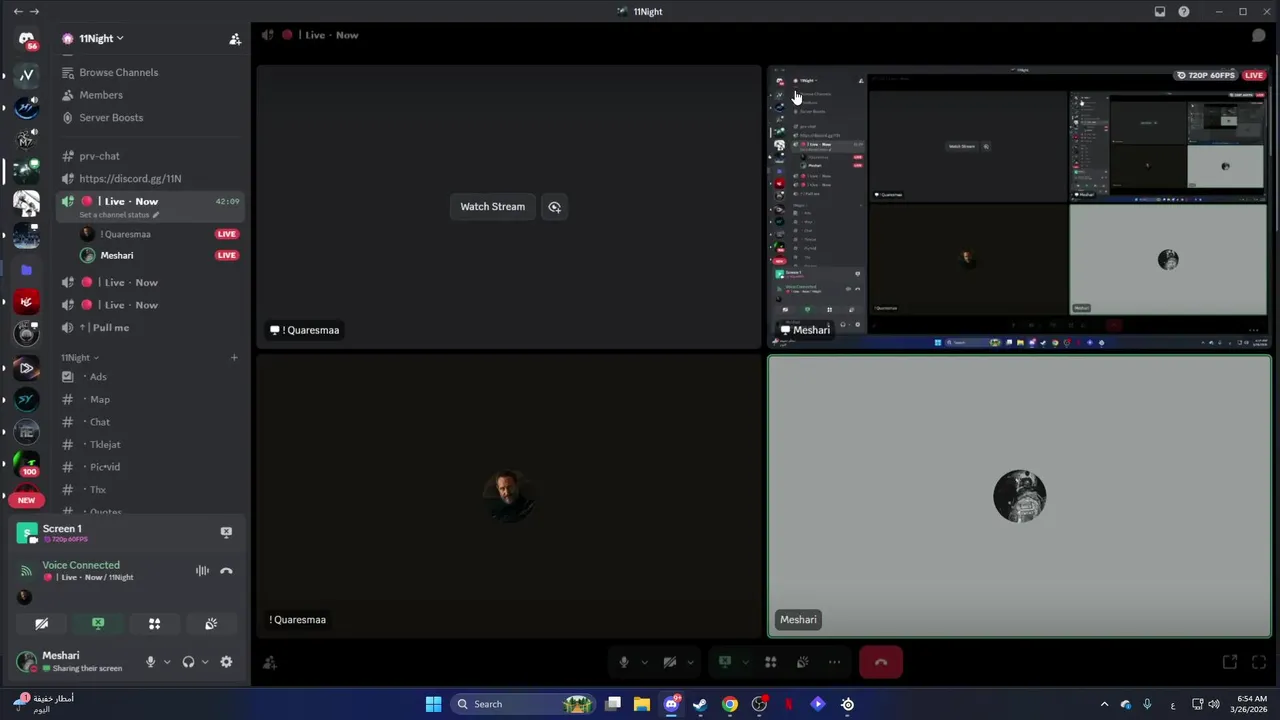Click the Set a channel status link
Screen dimensions: 1280x720
click(119, 215)
